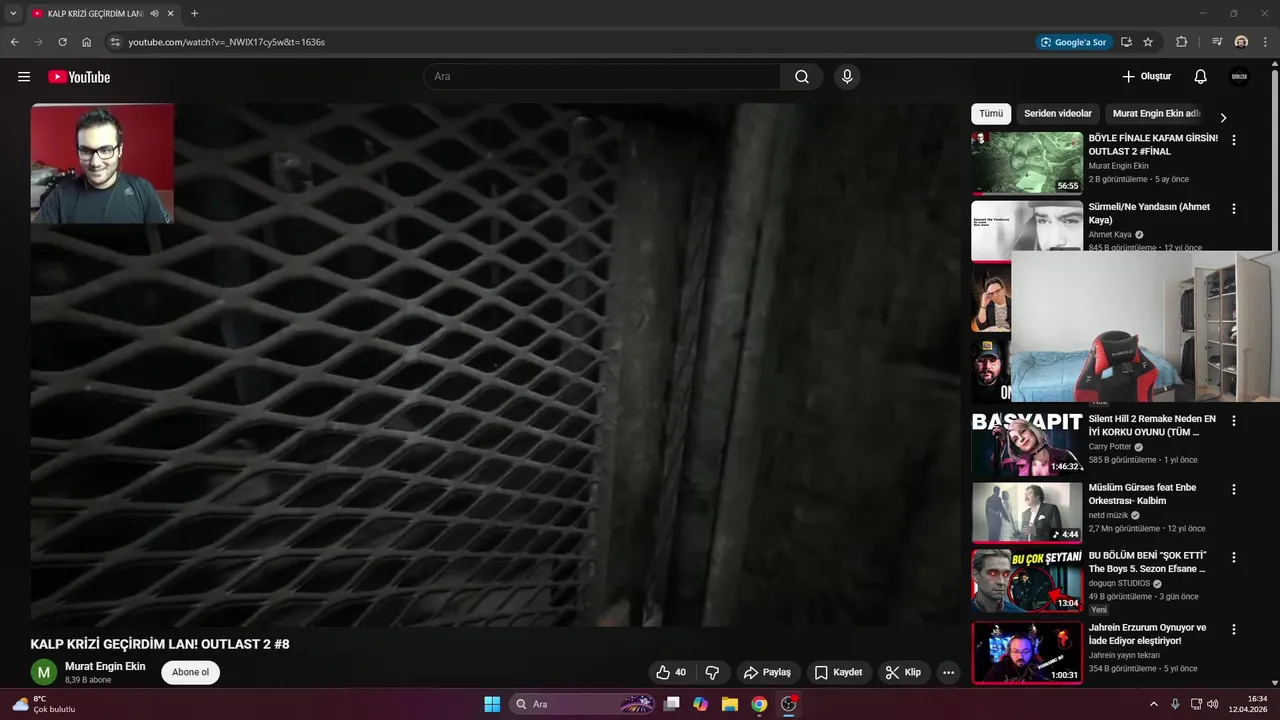Open File Explorer from taskbar
Viewport: 1280px width, 720px height.
tap(730, 704)
